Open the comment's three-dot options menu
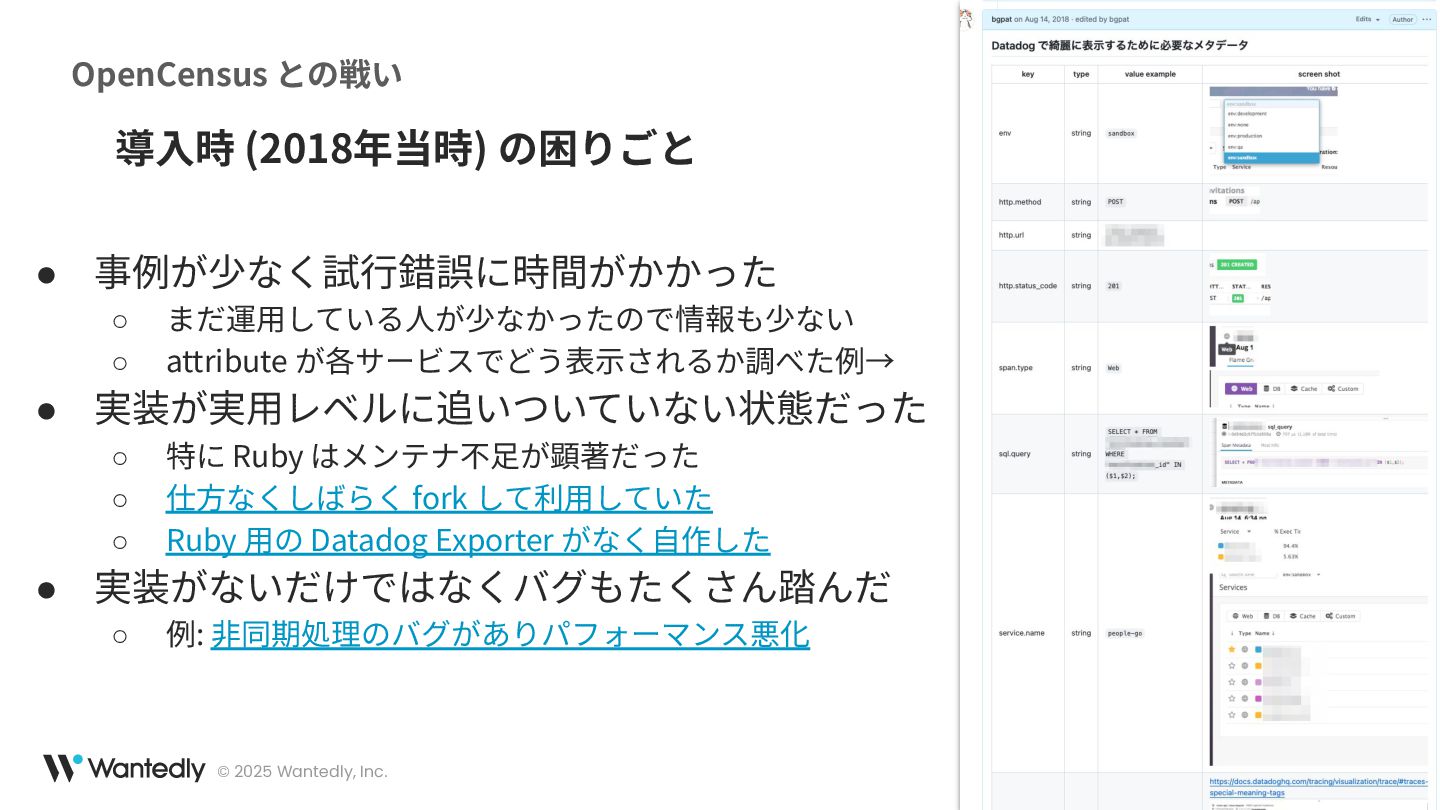The image size is (1440, 810). pyautogui.click(x=1427, y=19)
